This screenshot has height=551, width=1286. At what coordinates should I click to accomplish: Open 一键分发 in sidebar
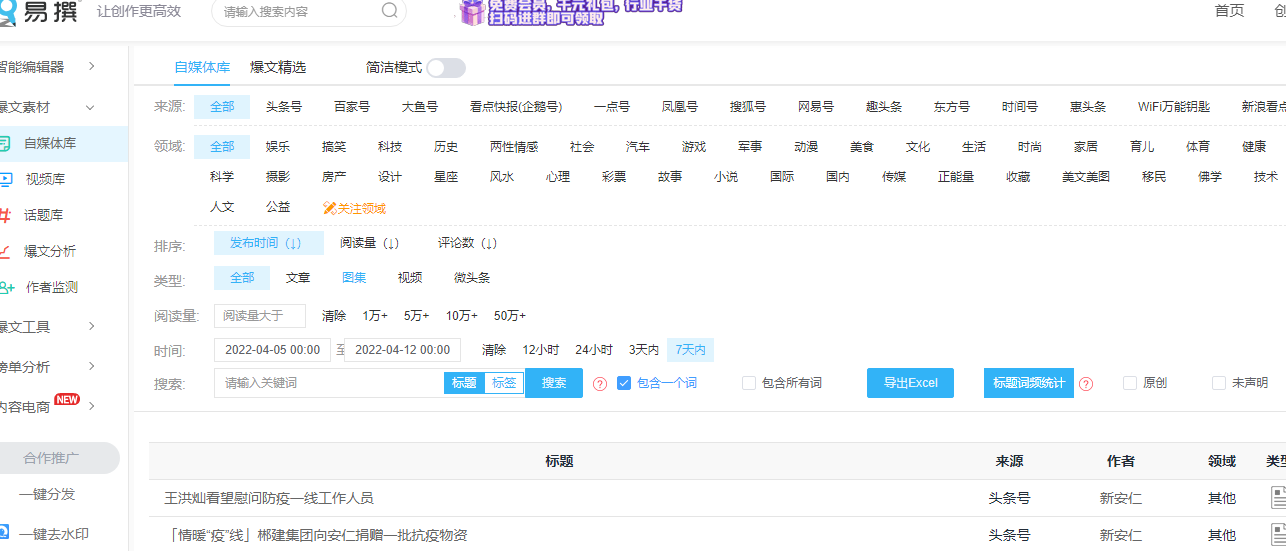coord(47,494)
